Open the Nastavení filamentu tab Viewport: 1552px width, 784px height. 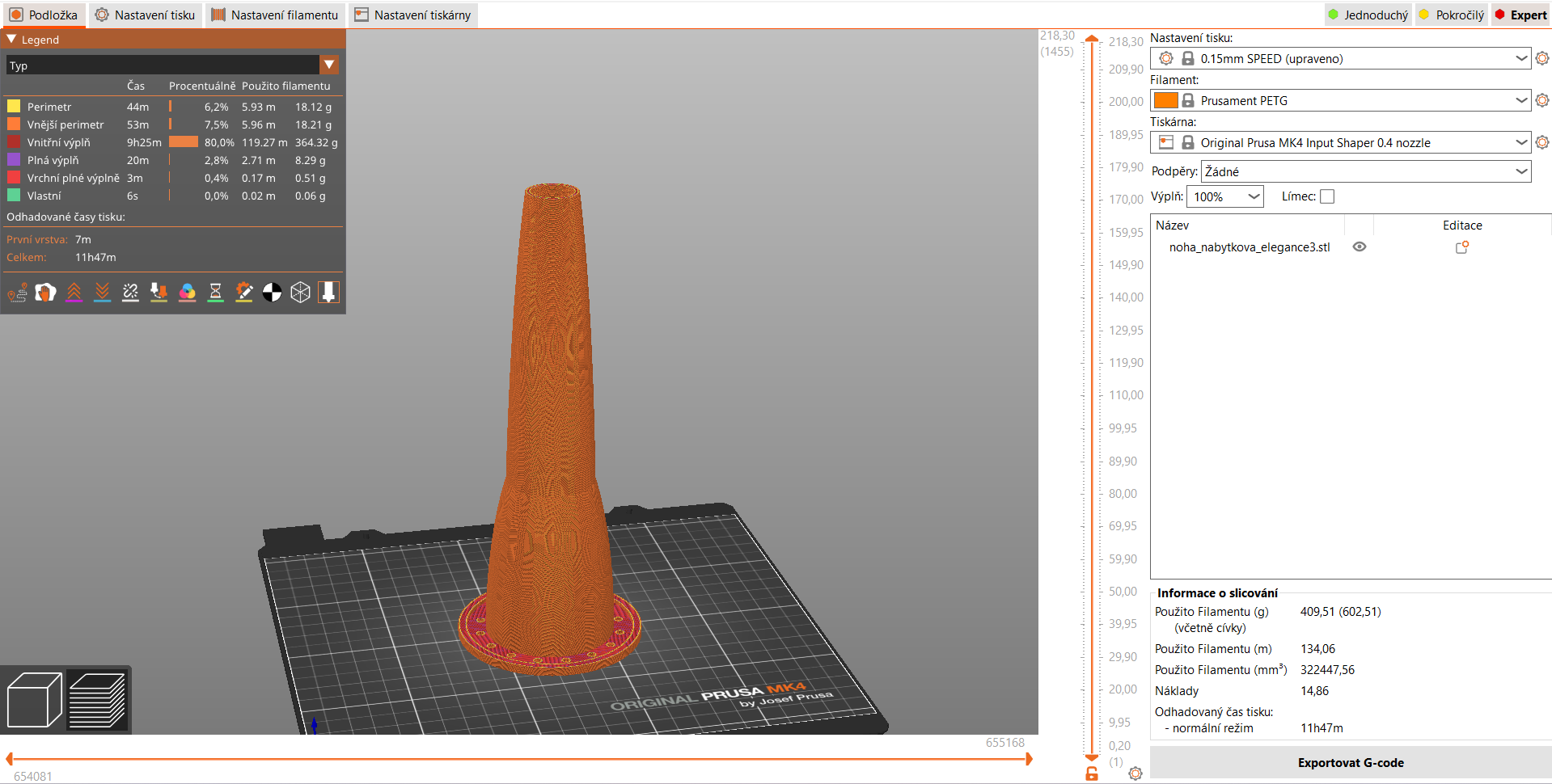(275, 15)
